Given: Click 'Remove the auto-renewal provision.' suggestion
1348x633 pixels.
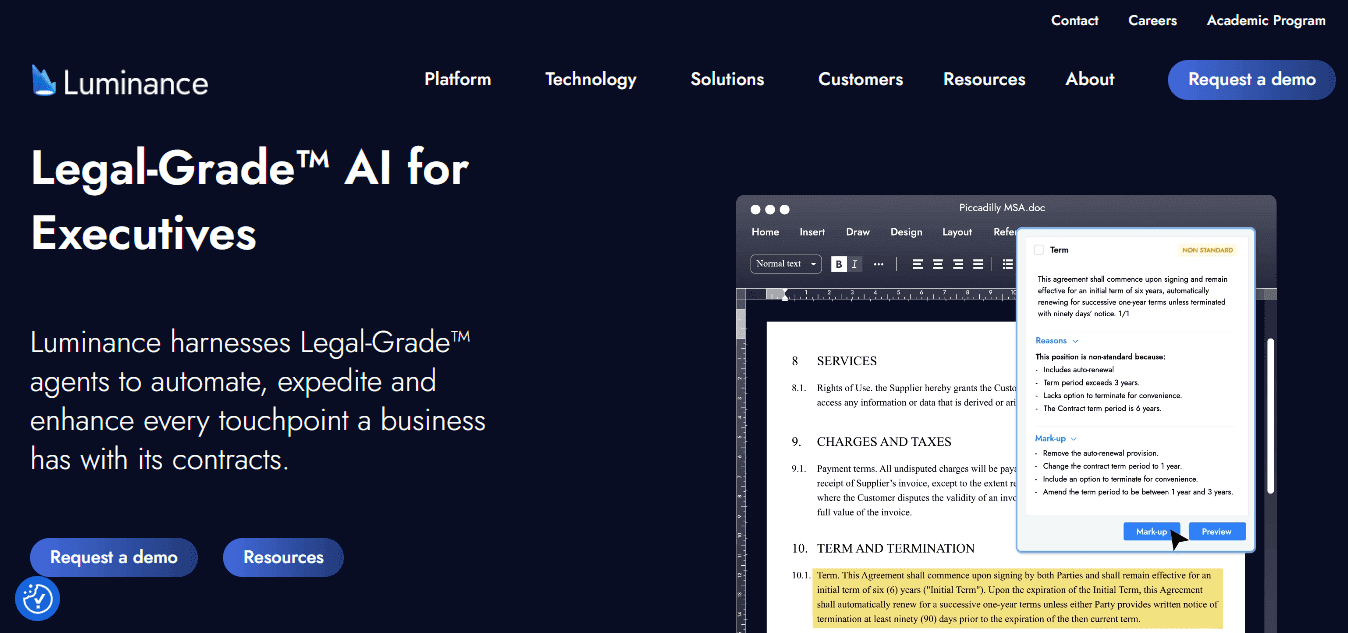Looking at the screenshot, I should pyautogui.click(x=1099, y=453).
